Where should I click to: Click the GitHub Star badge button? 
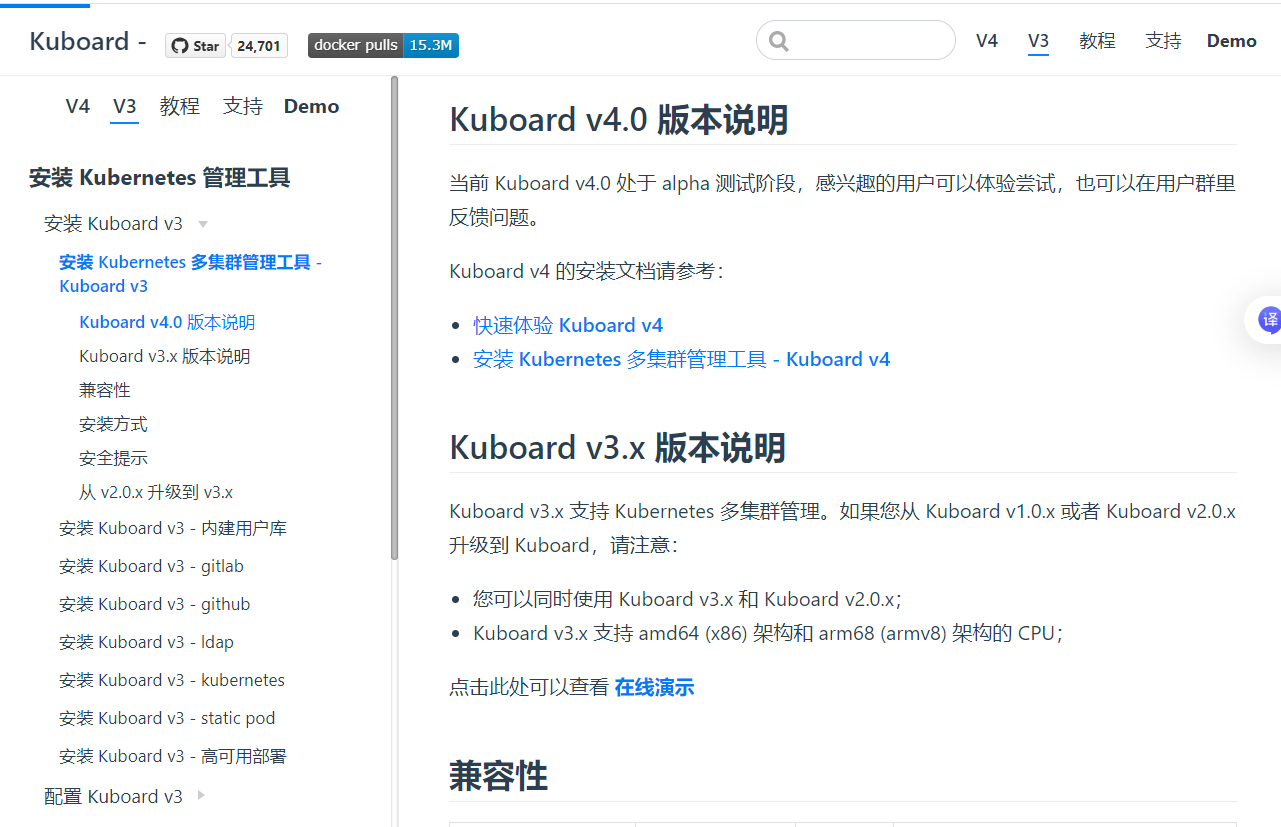click(x=195, y=45)
